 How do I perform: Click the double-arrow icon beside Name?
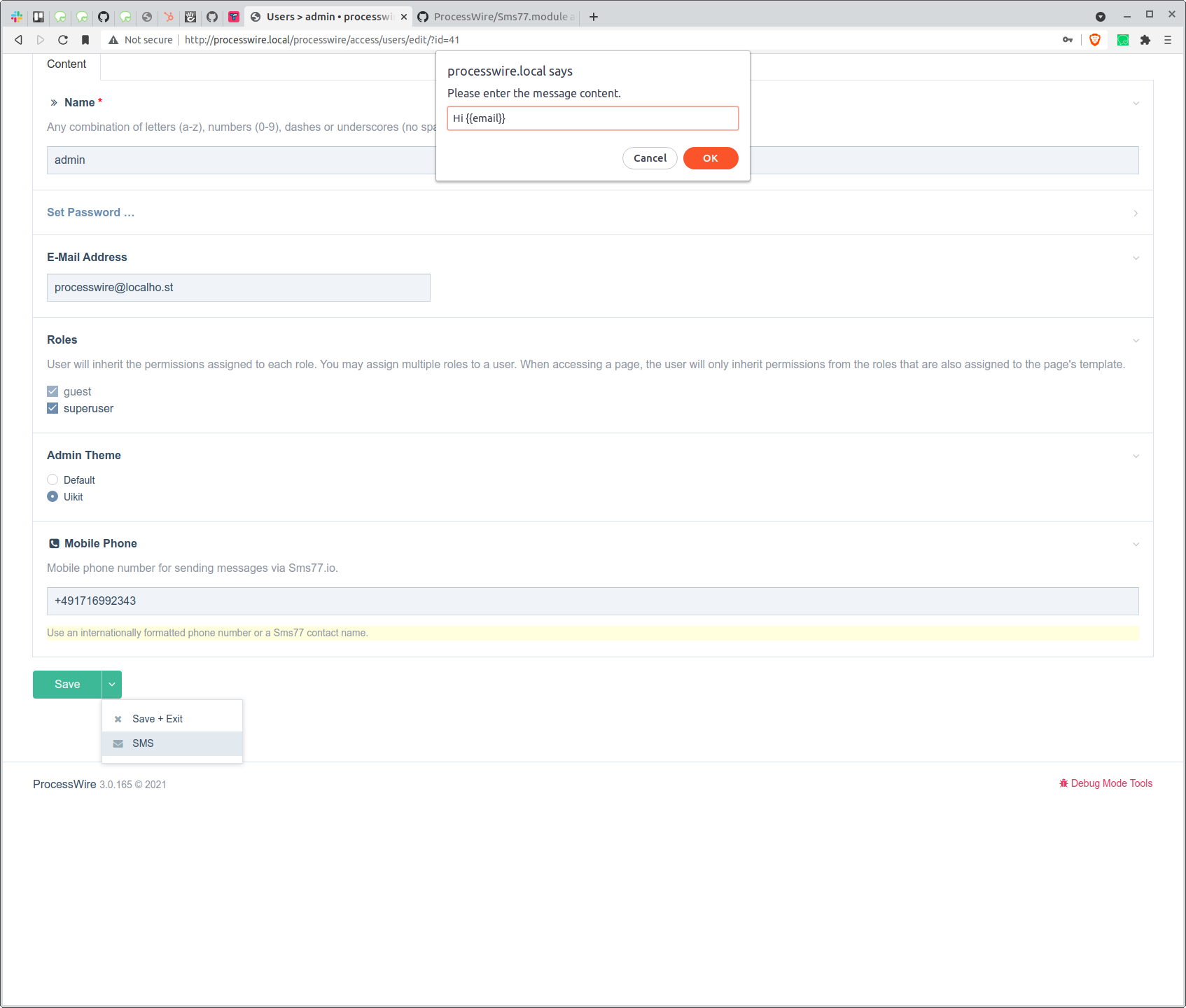pyautogui.click(x=54, y=103)
